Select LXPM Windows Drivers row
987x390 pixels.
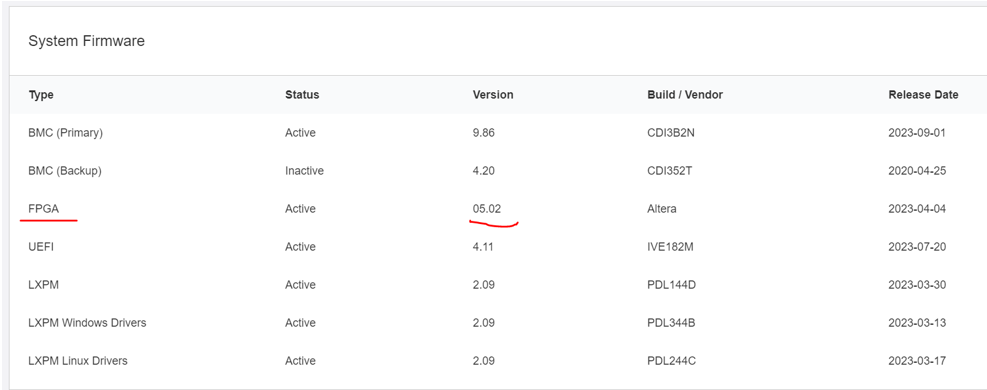498,323
